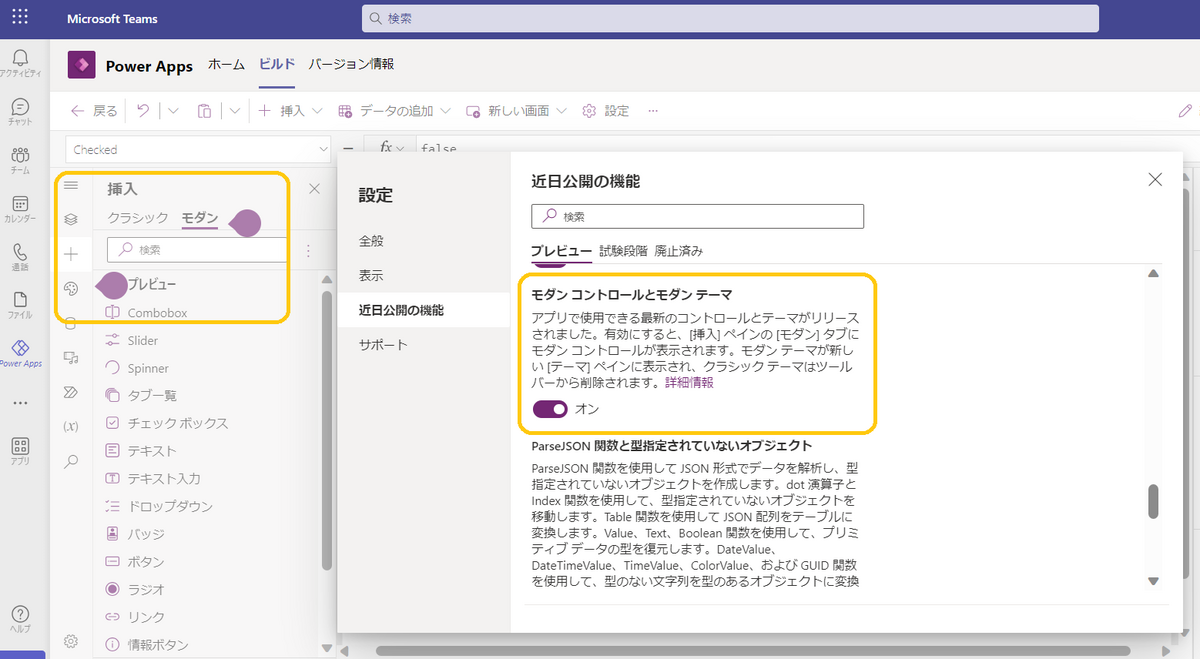
Task: Open the Theme palette icon in rail
Action: click(70, 288)
